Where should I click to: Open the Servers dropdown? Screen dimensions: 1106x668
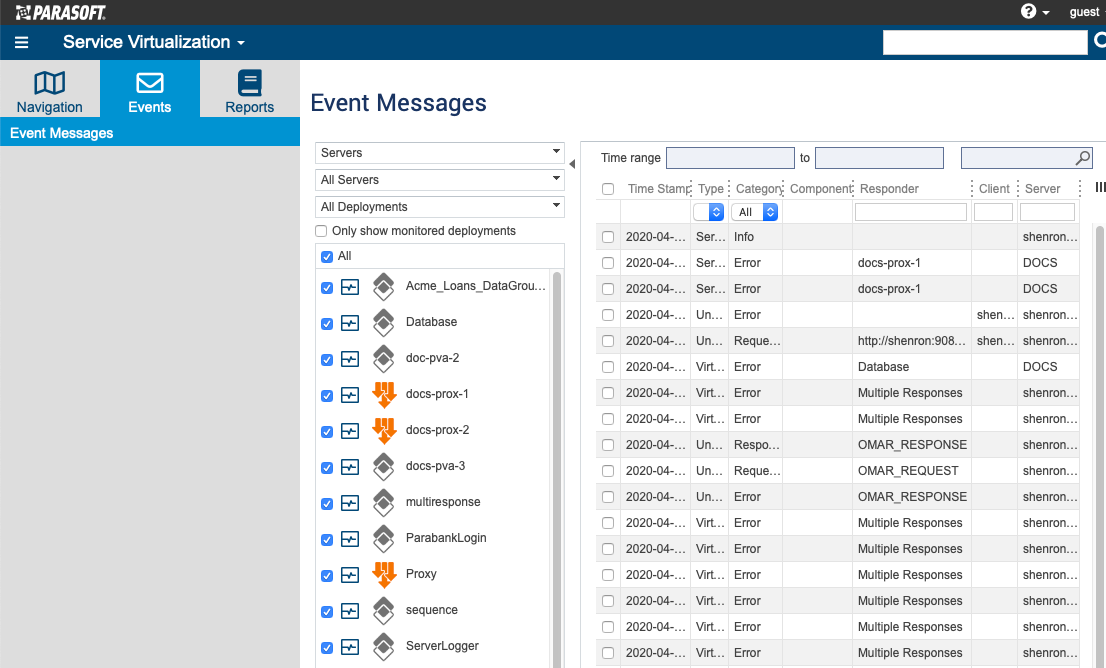click(x=439, y=152)
